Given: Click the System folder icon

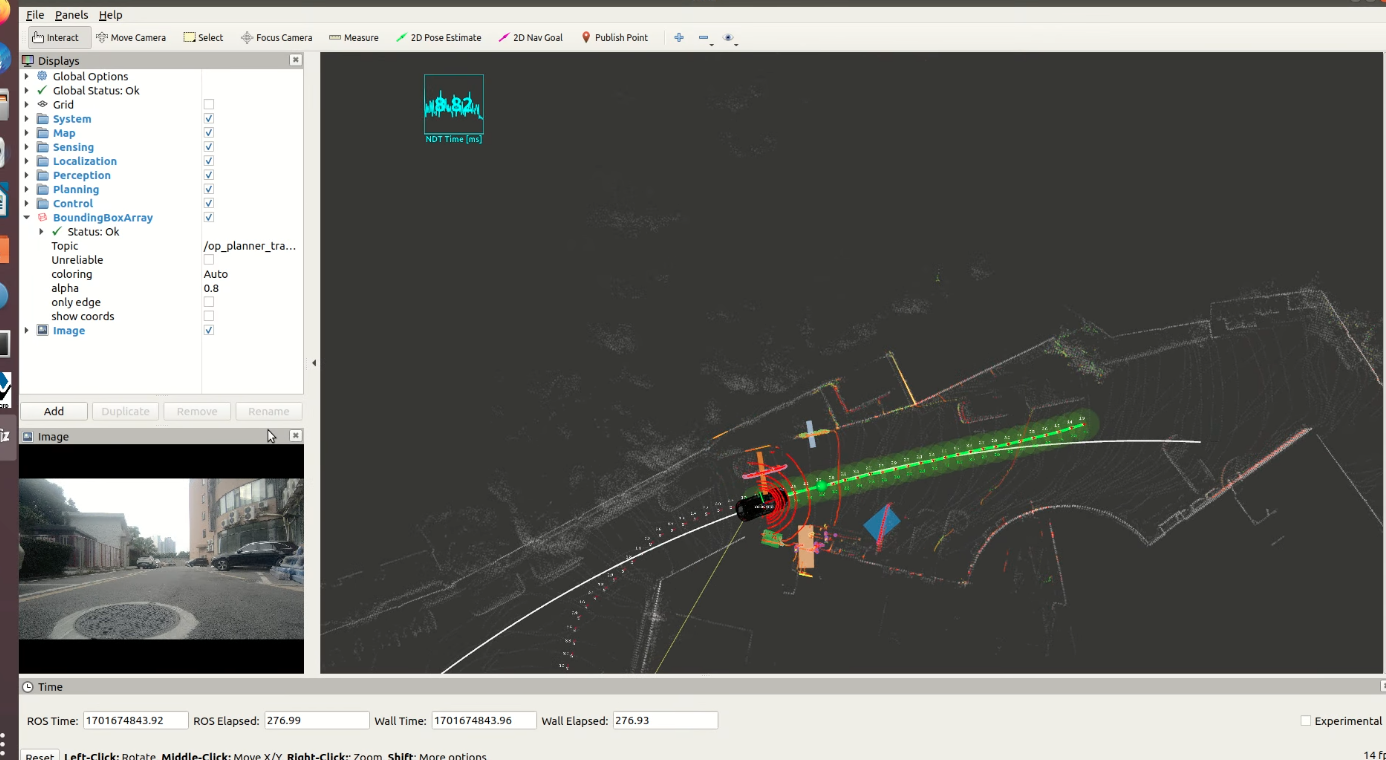Looking at the screenshot, I should [42, 119].
